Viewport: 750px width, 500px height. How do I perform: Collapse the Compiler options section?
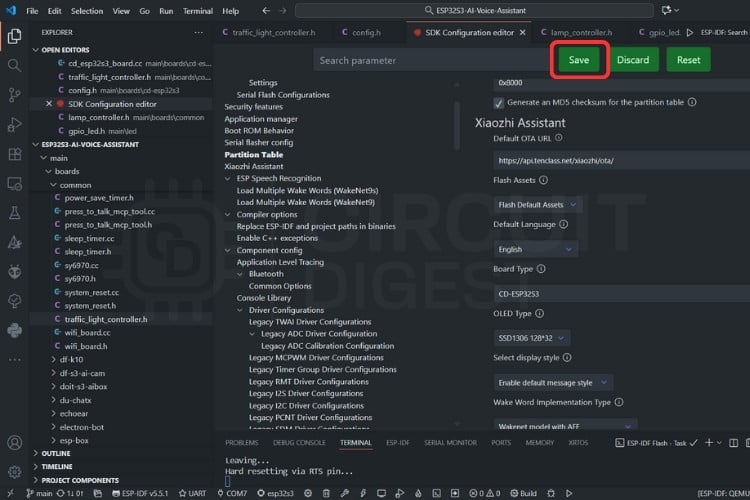tap(228, 215)
